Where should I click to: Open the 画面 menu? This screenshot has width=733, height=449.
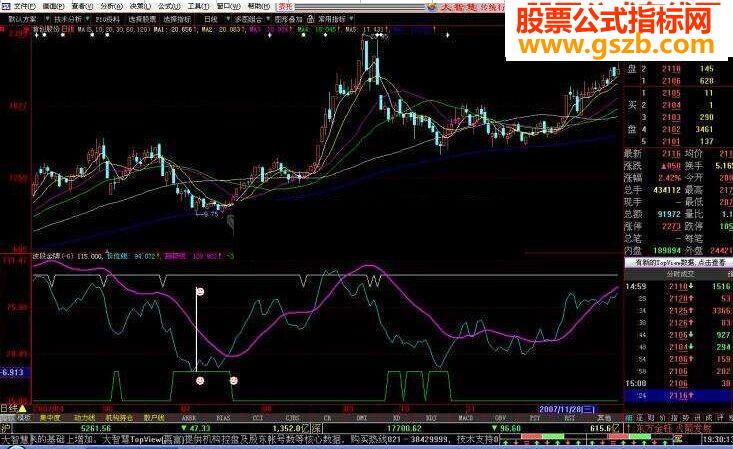coord(53,6)
